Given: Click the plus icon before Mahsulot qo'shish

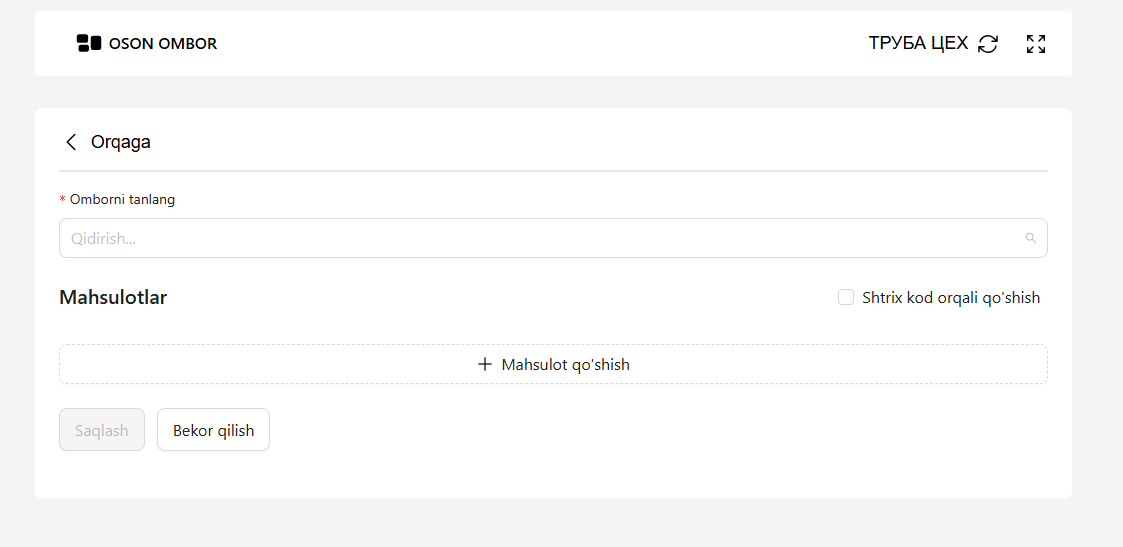Looking at the screenshot, I should (485, 364).
